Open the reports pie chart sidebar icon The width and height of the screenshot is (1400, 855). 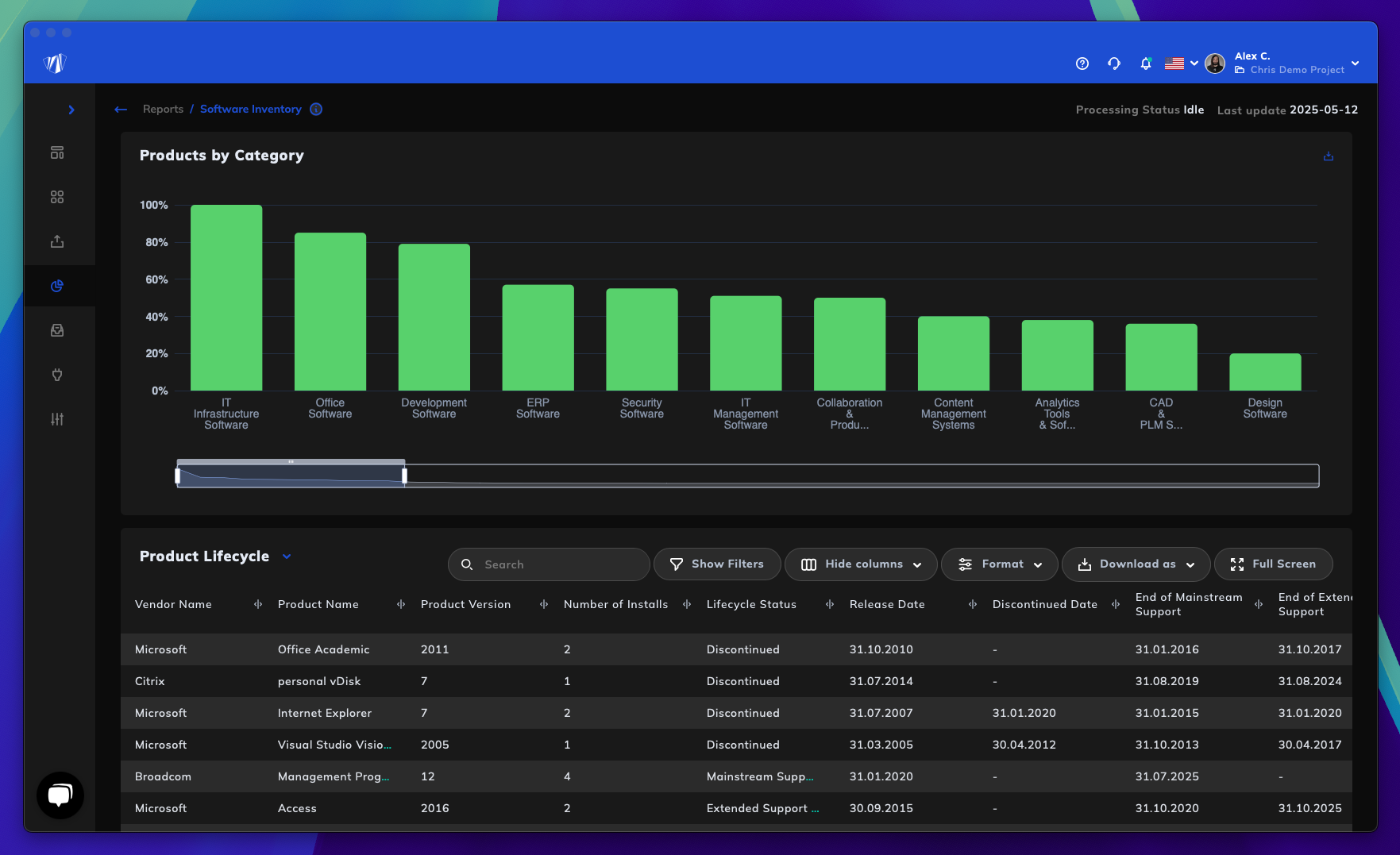click(x=57, y=286)
